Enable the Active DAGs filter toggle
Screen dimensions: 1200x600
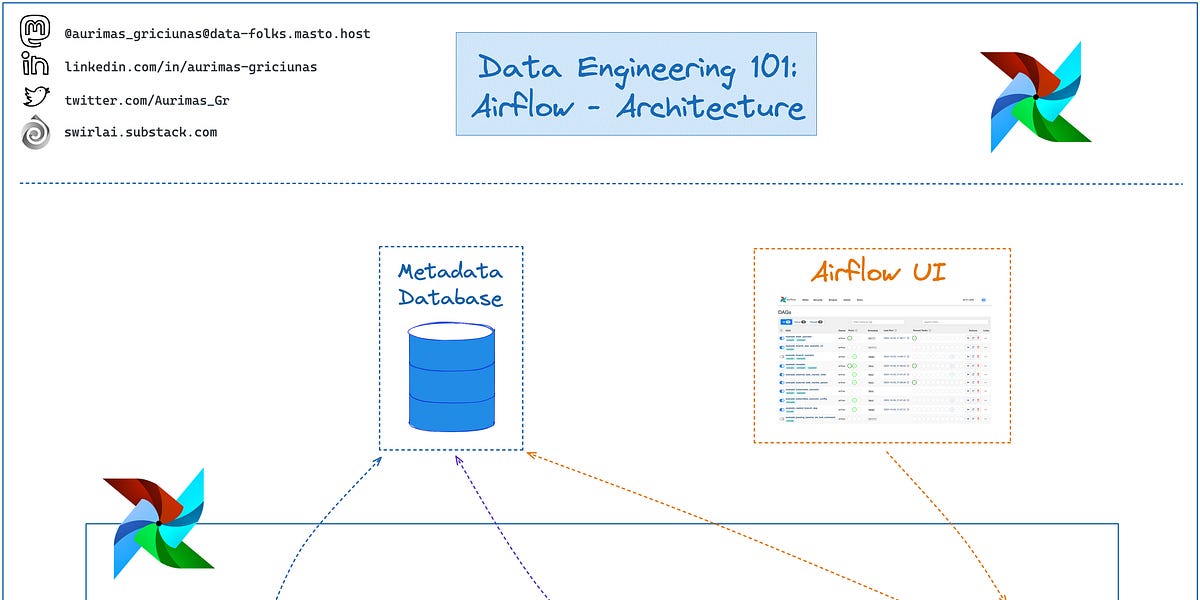[x=798, y=322]
